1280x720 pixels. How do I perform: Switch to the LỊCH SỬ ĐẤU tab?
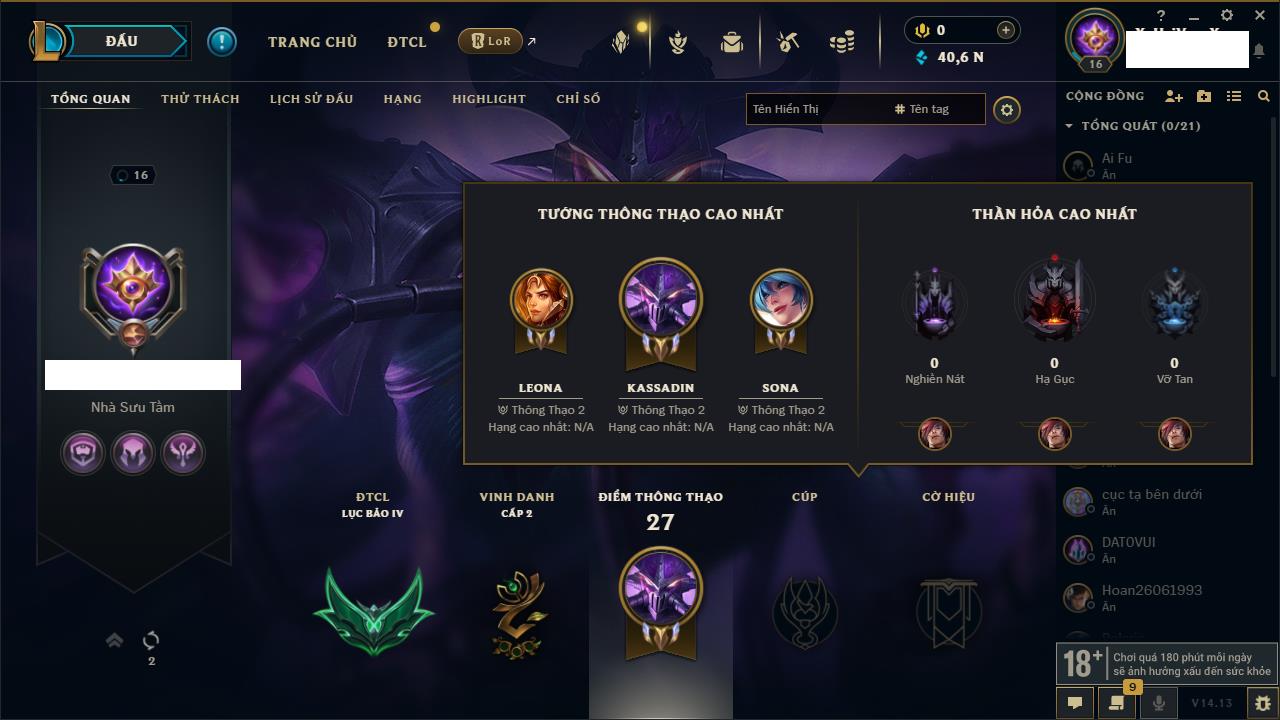point(311,99)
